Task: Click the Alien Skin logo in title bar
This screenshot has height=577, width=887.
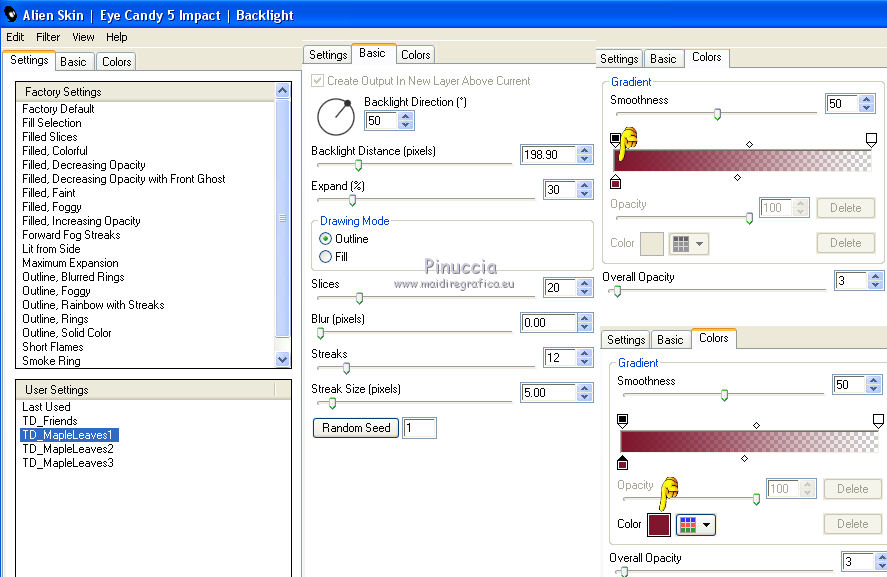Action: pyautogui.click(x=10, y=15)
